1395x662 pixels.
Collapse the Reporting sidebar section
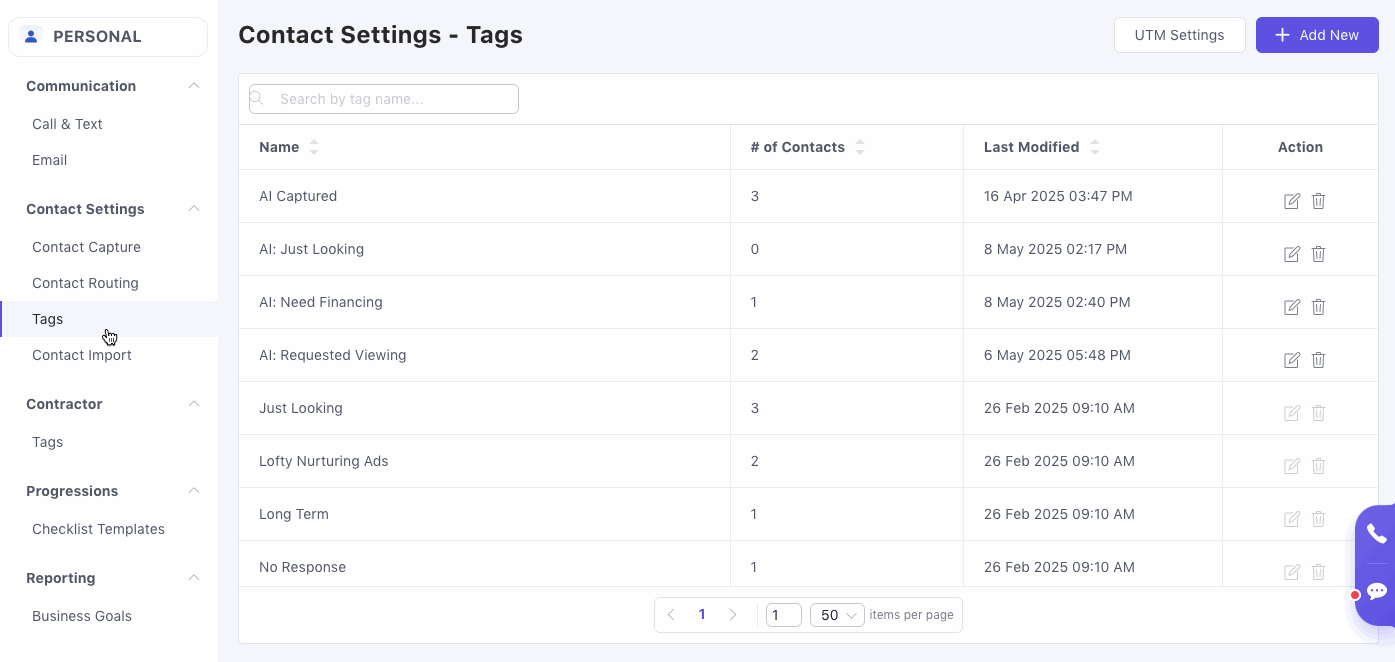click(x=194, y=578)
